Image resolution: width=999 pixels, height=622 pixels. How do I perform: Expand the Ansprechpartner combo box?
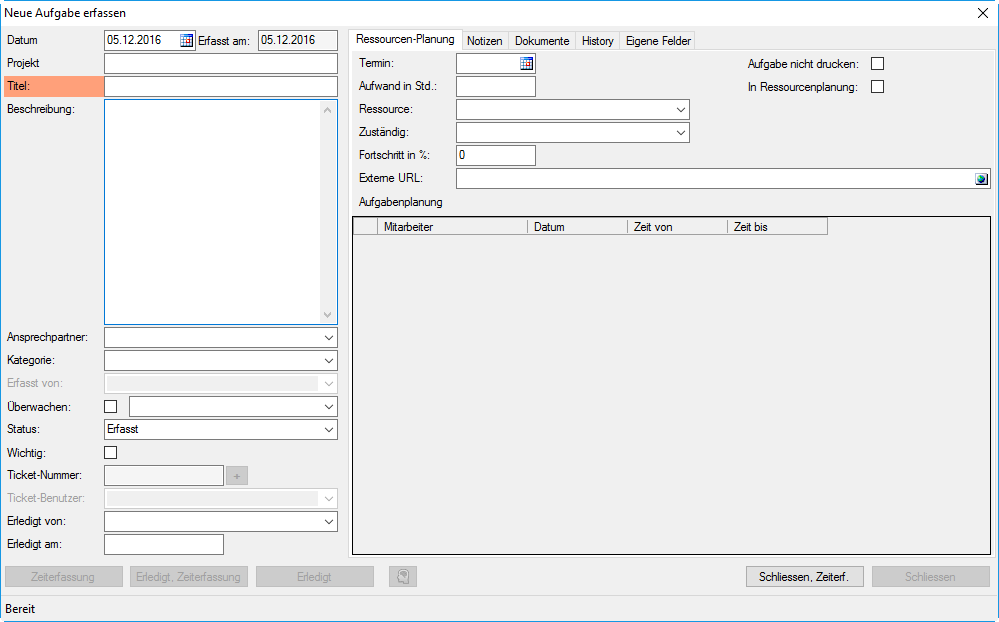(328, 338)
